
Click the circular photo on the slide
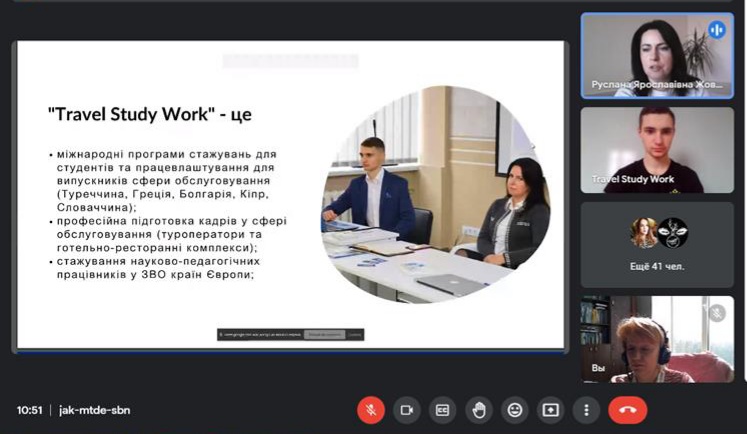click(x=435, y=193)
